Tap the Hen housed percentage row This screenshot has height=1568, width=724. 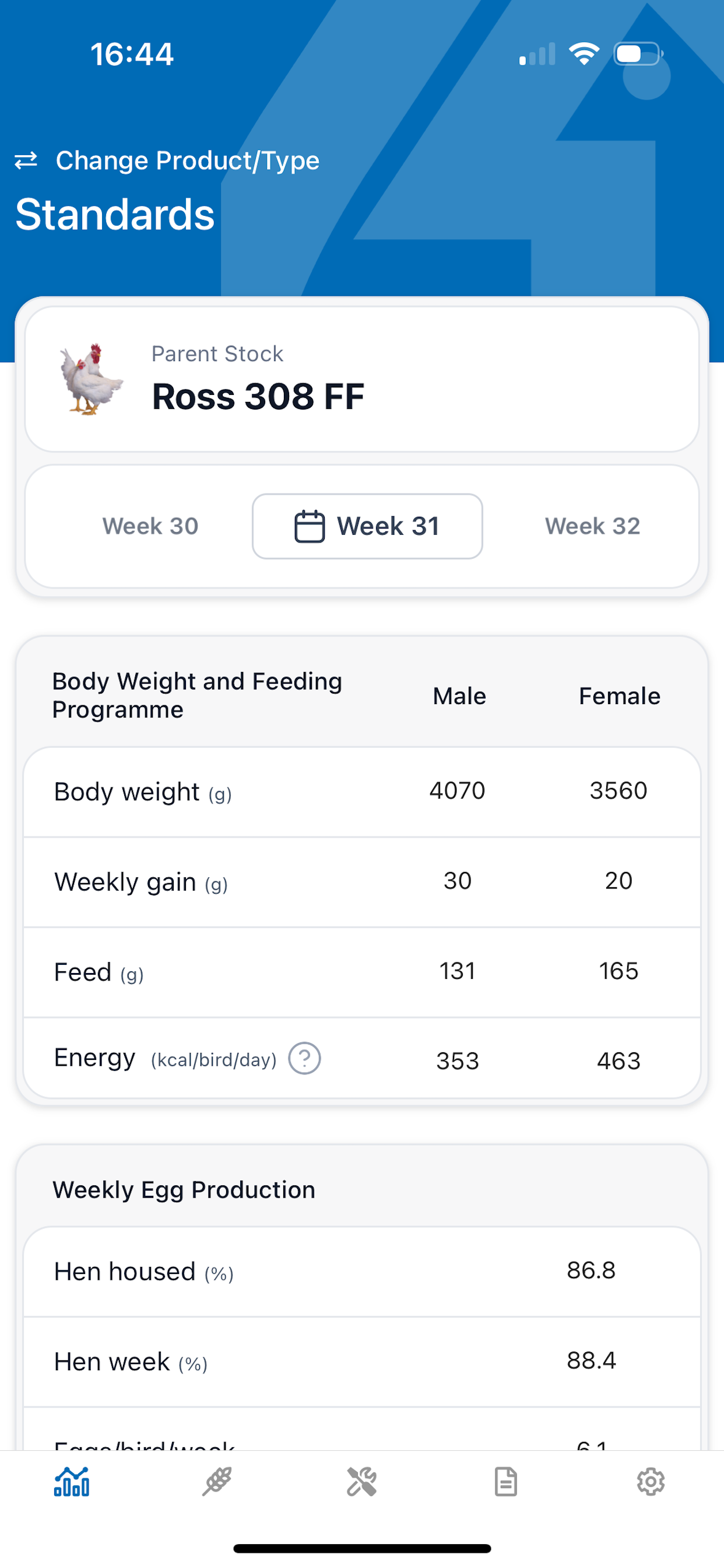point(361,1272)
